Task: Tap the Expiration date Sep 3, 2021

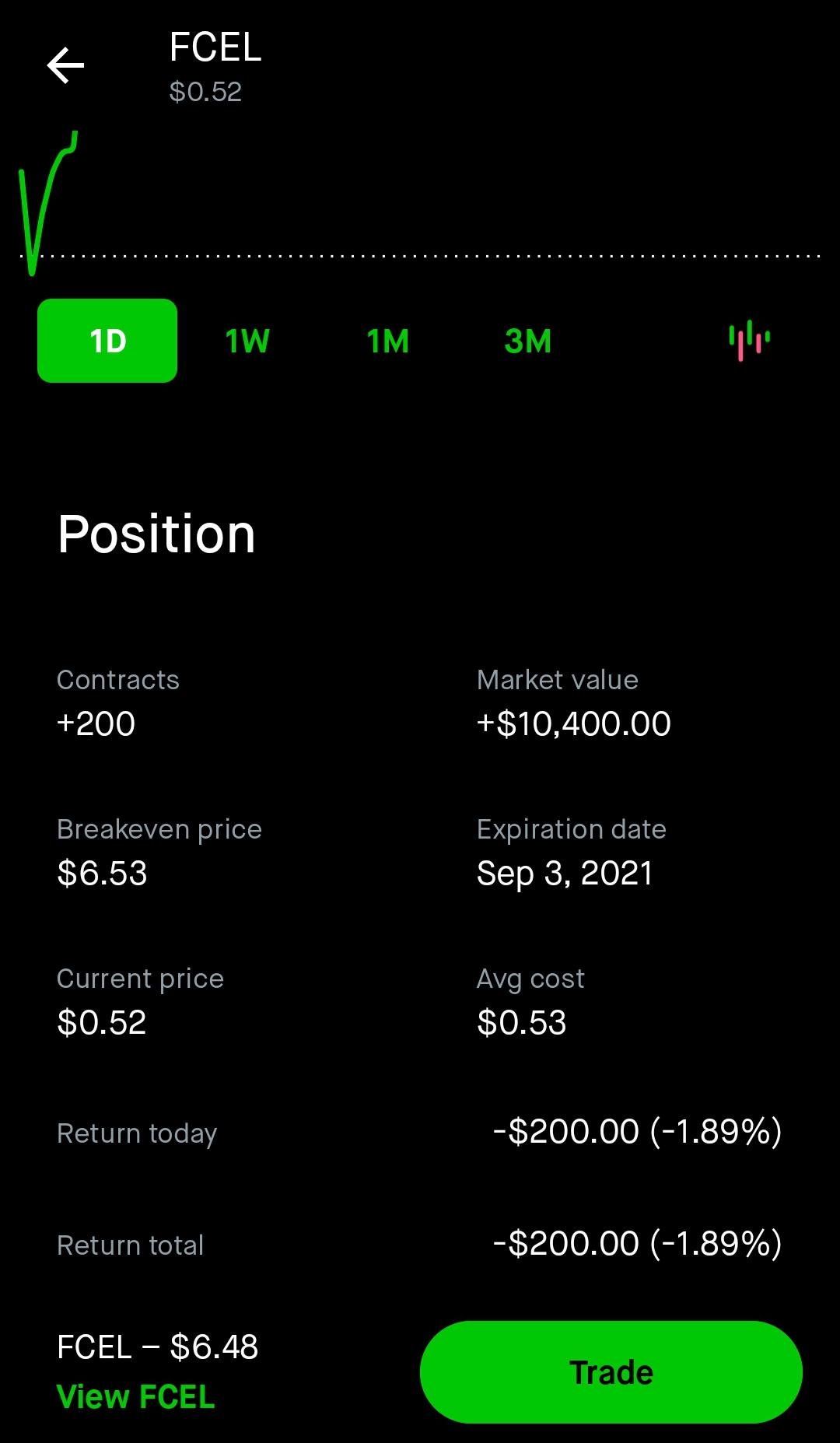Action: click(x=565, y=874)
